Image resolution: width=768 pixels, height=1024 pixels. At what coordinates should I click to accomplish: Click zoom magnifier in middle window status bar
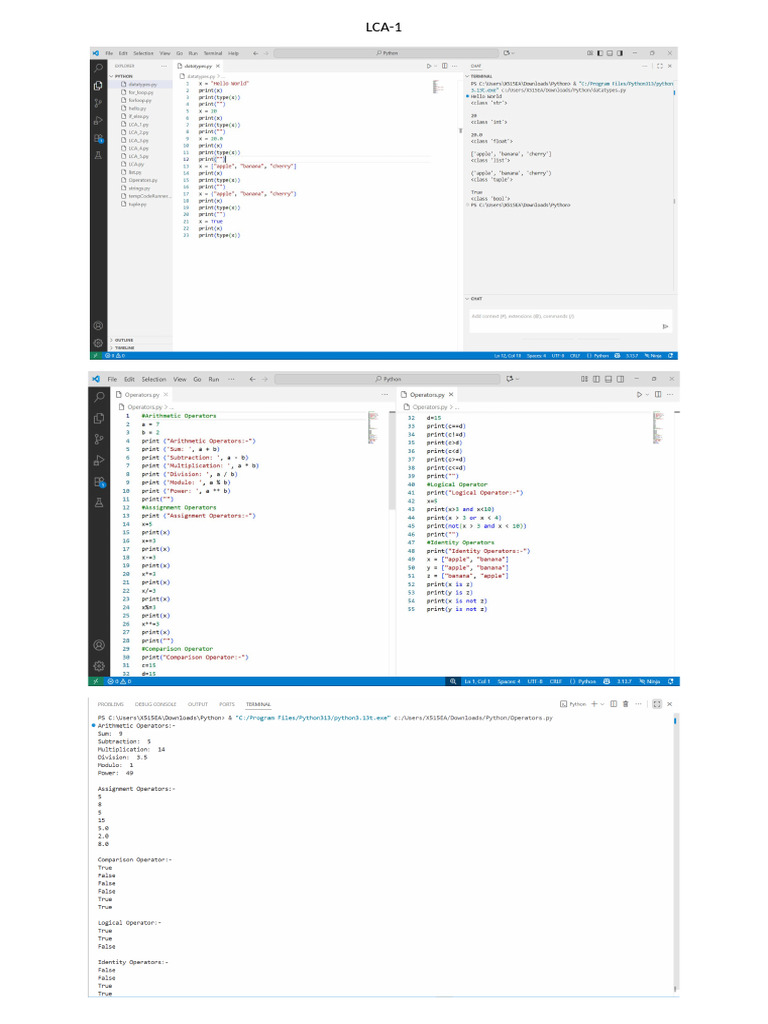tap(453, 681)
